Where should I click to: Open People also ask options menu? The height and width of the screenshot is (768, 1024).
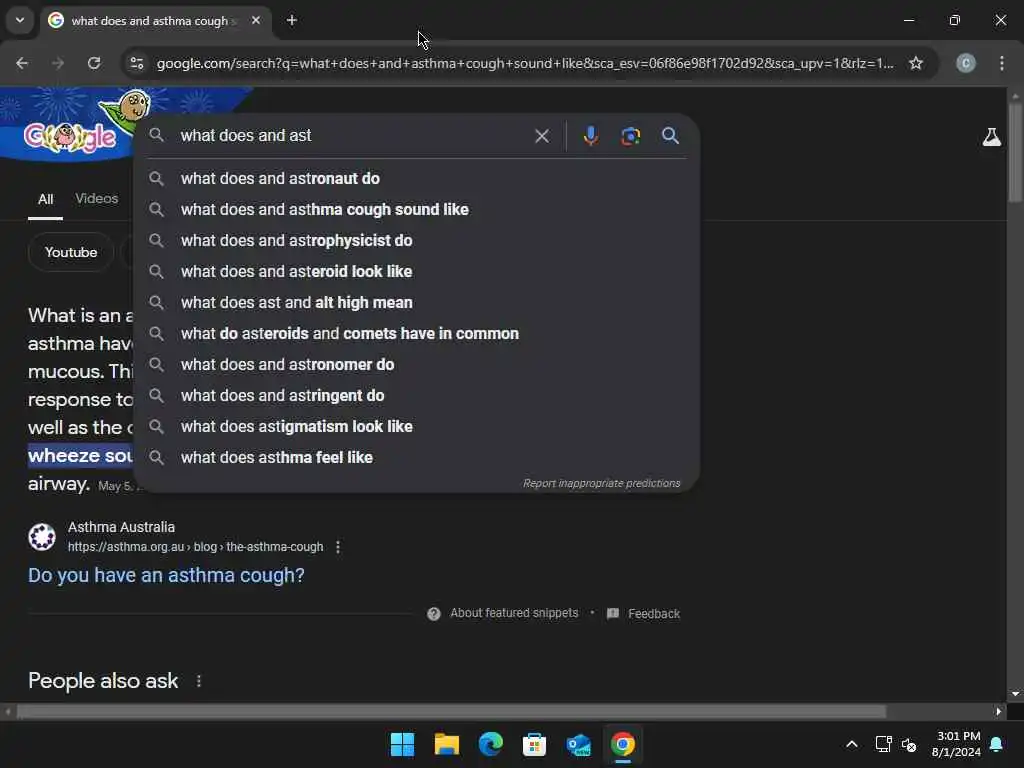point(199,681)
